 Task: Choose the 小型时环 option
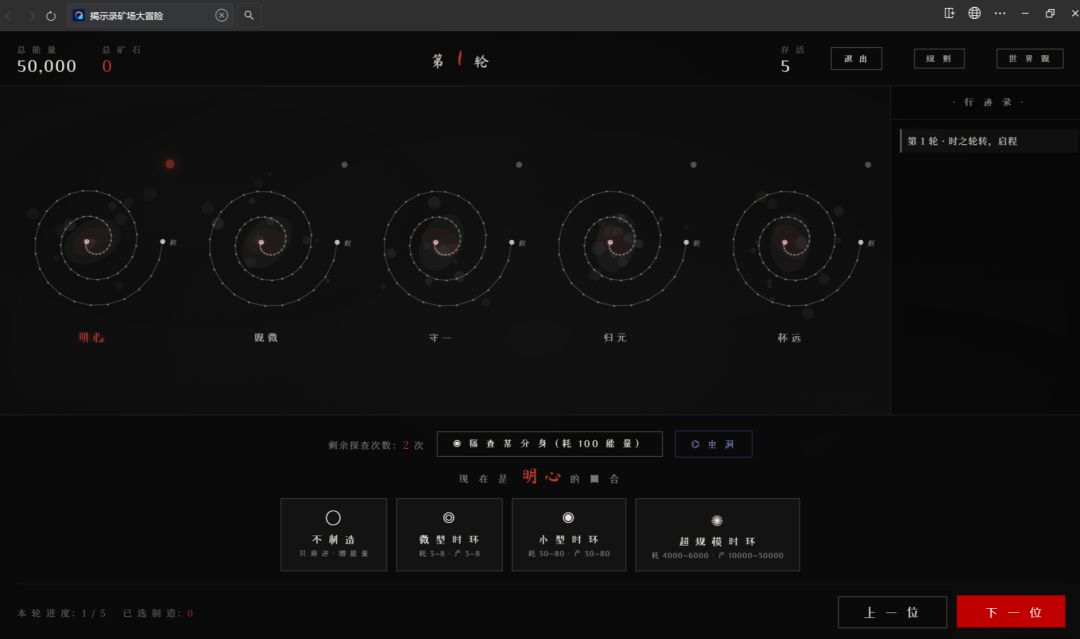click(569, 534)
